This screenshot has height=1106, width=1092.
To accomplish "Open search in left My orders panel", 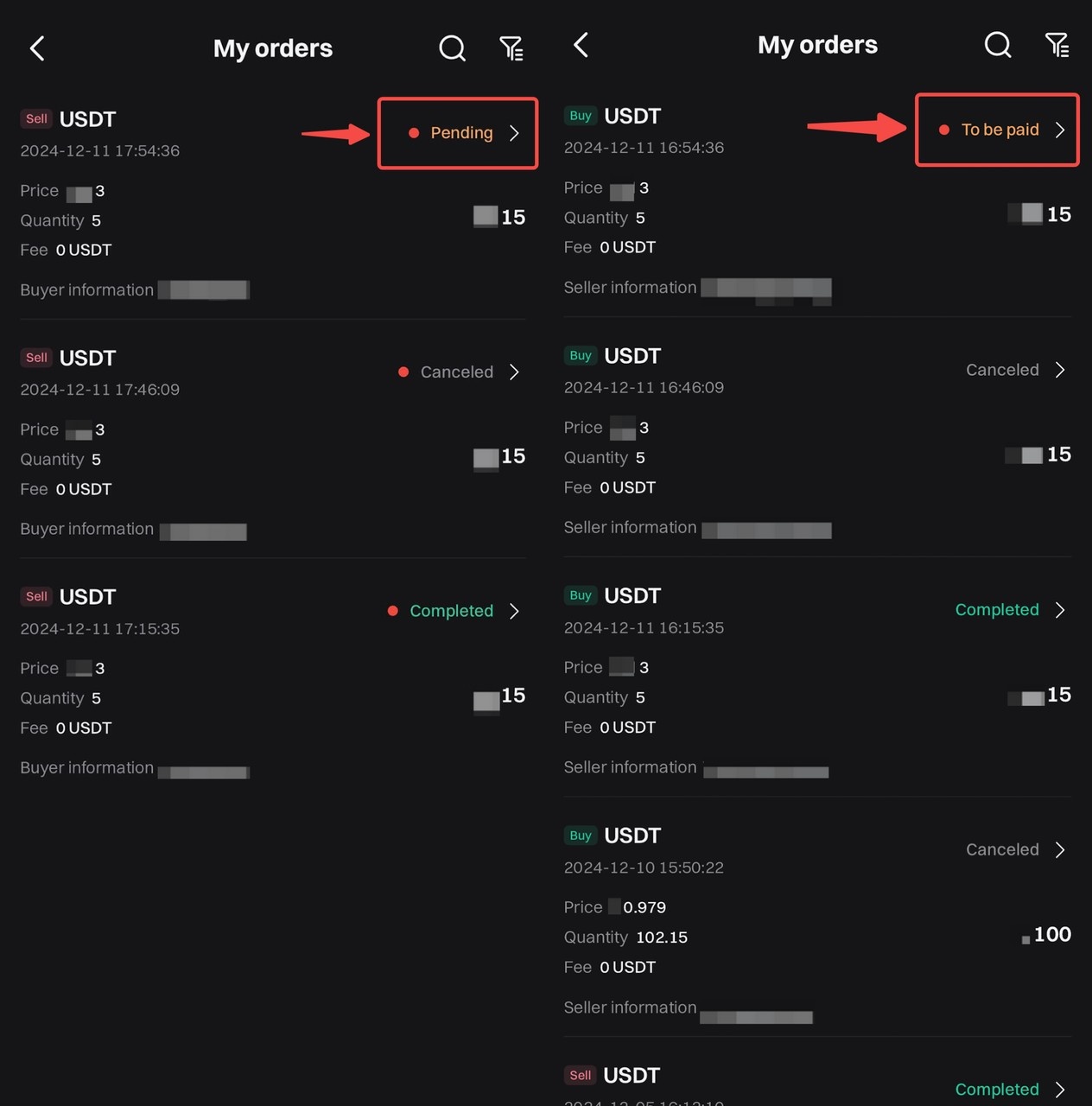I will click(x=452, y=48).
